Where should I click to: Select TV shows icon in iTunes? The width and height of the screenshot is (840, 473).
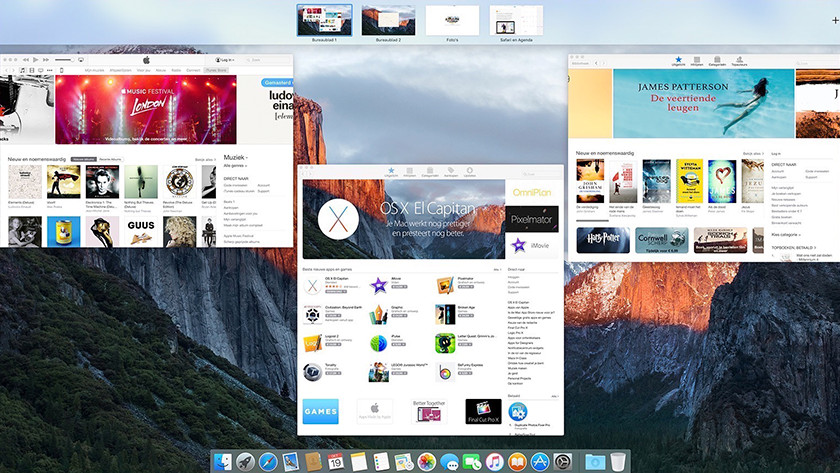coord(40,70)
